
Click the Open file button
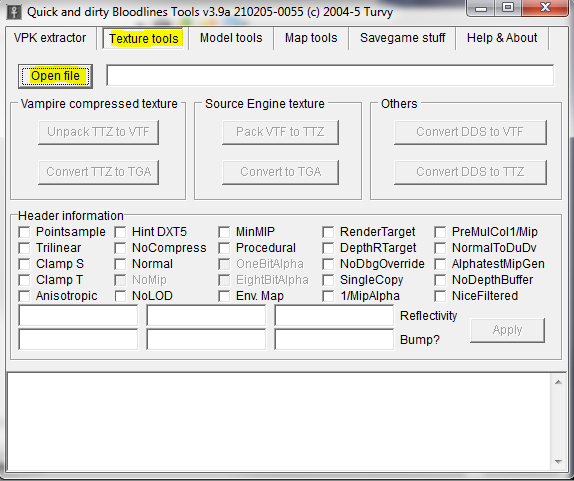(x=55, y=76)
